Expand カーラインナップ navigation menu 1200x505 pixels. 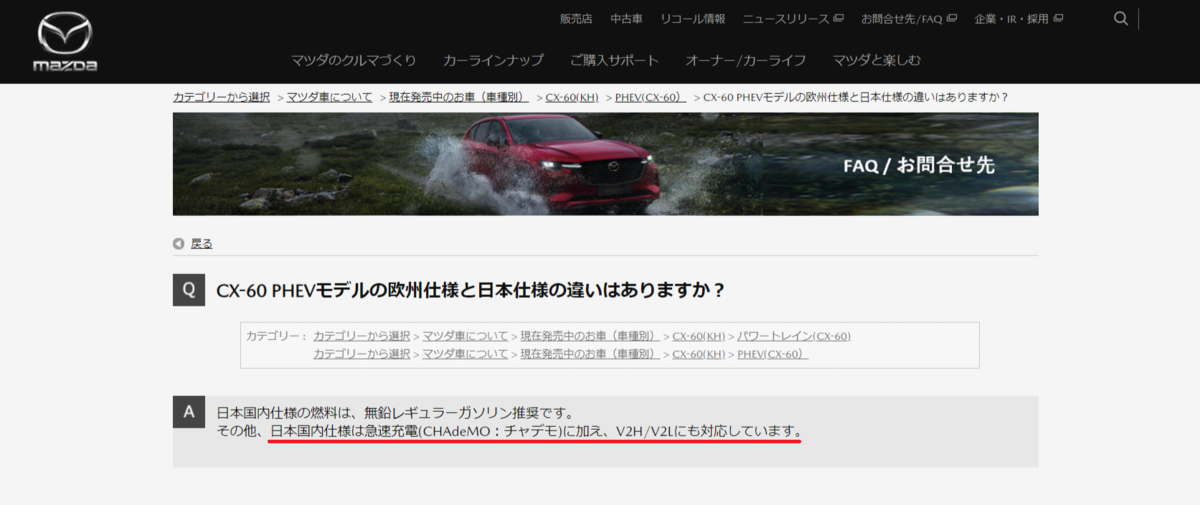pyautogui.click(x=494, y=60)
